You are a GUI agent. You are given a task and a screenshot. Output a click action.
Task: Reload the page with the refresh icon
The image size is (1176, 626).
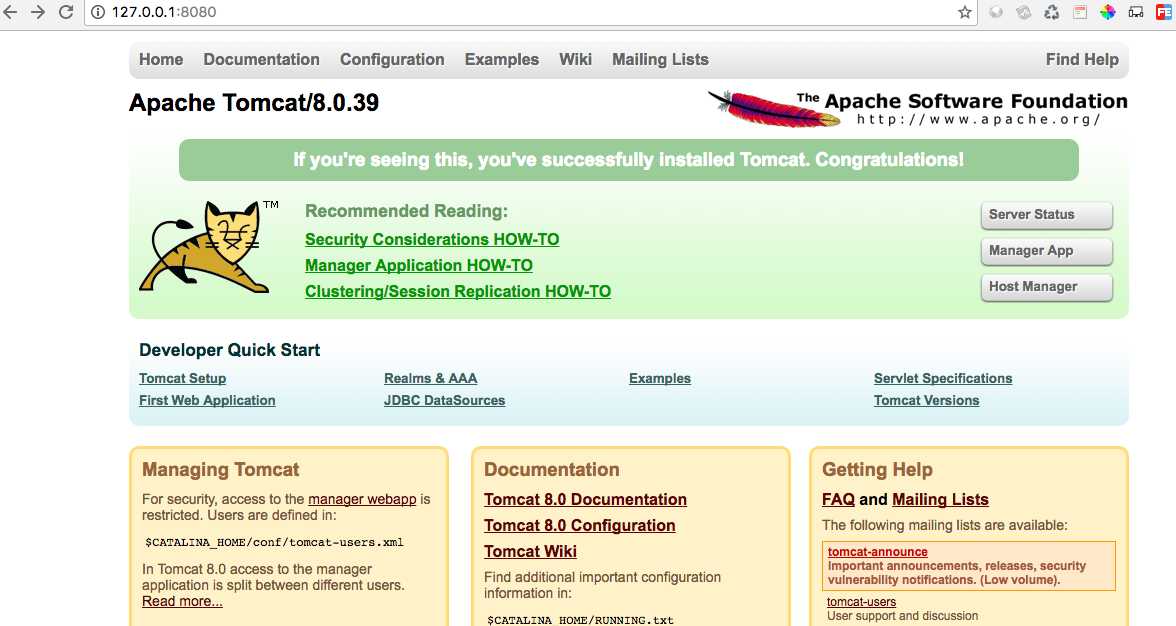click(66, 12)
